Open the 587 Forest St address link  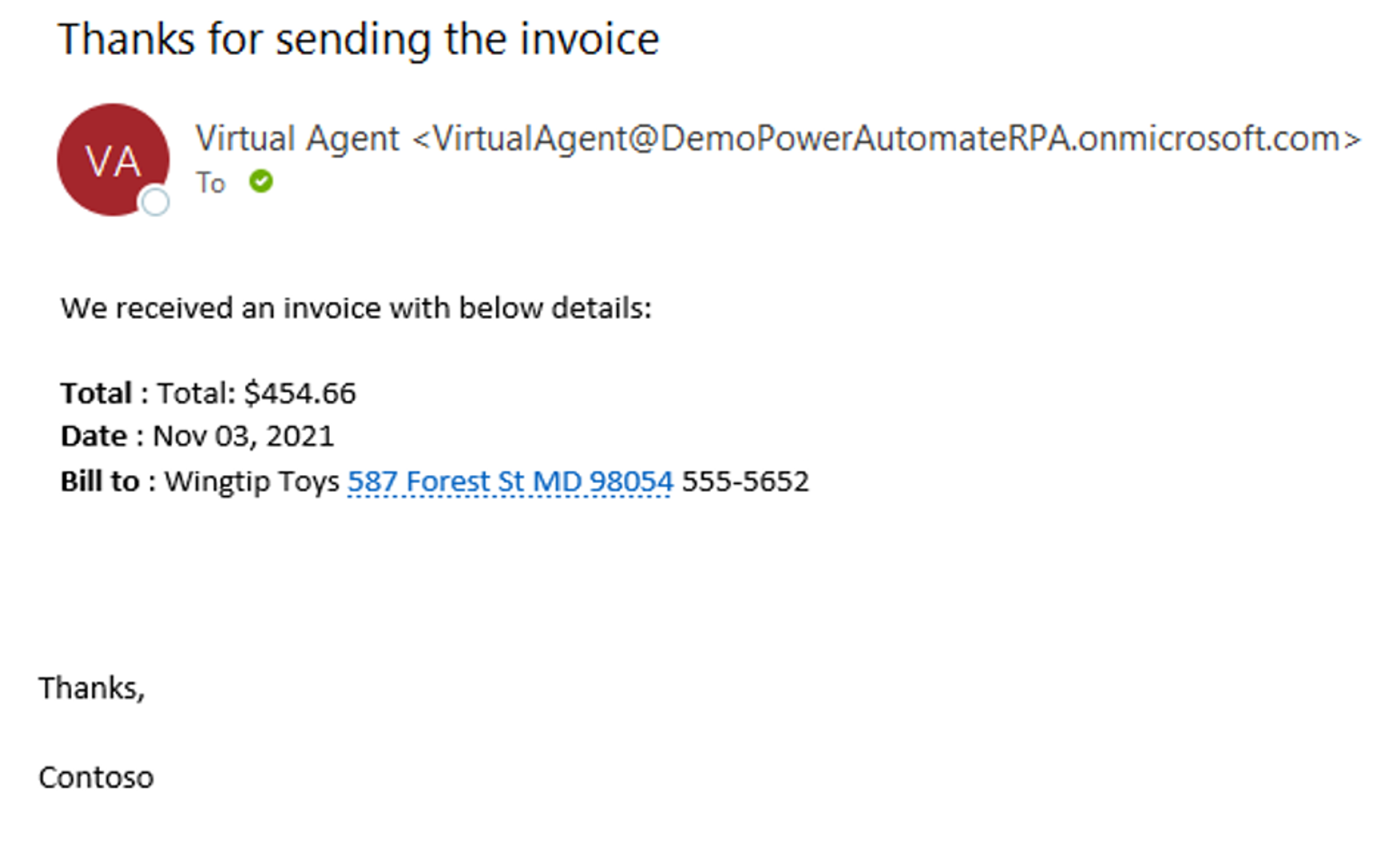pos(509,482)
